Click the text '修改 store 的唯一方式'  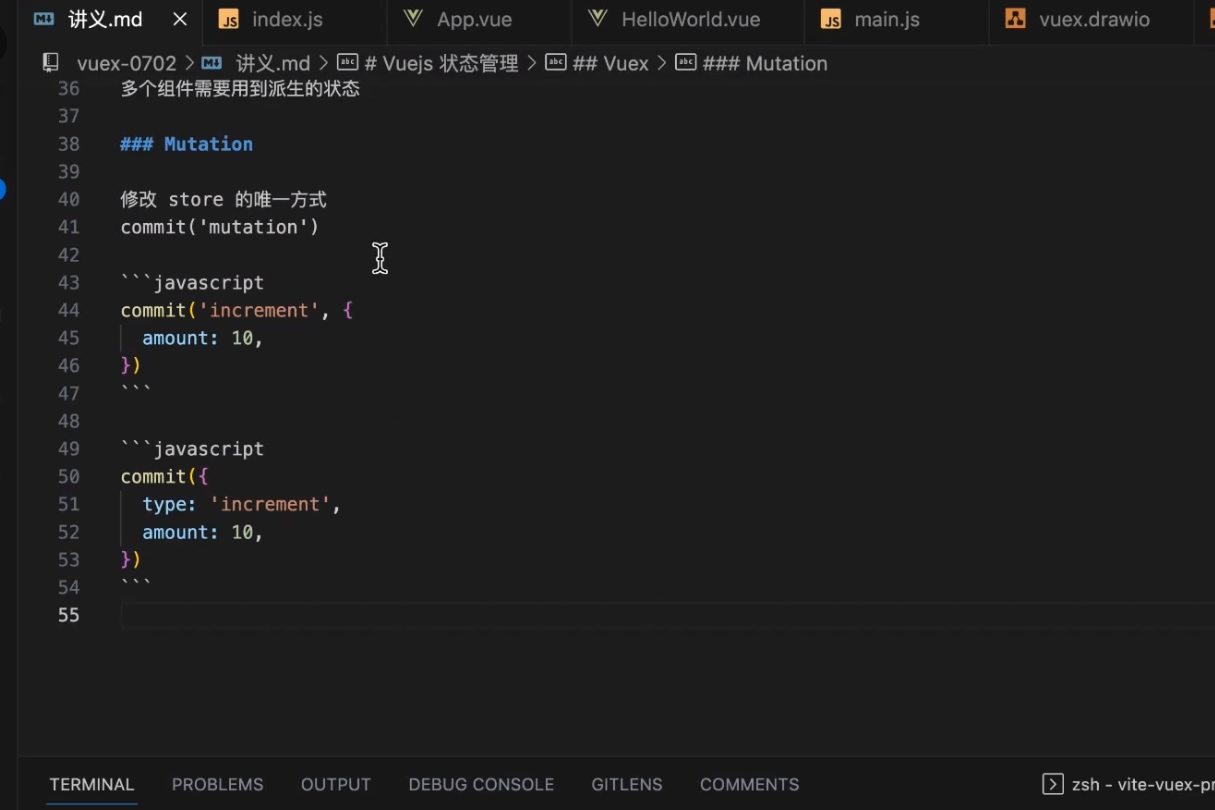click(223, 199)
